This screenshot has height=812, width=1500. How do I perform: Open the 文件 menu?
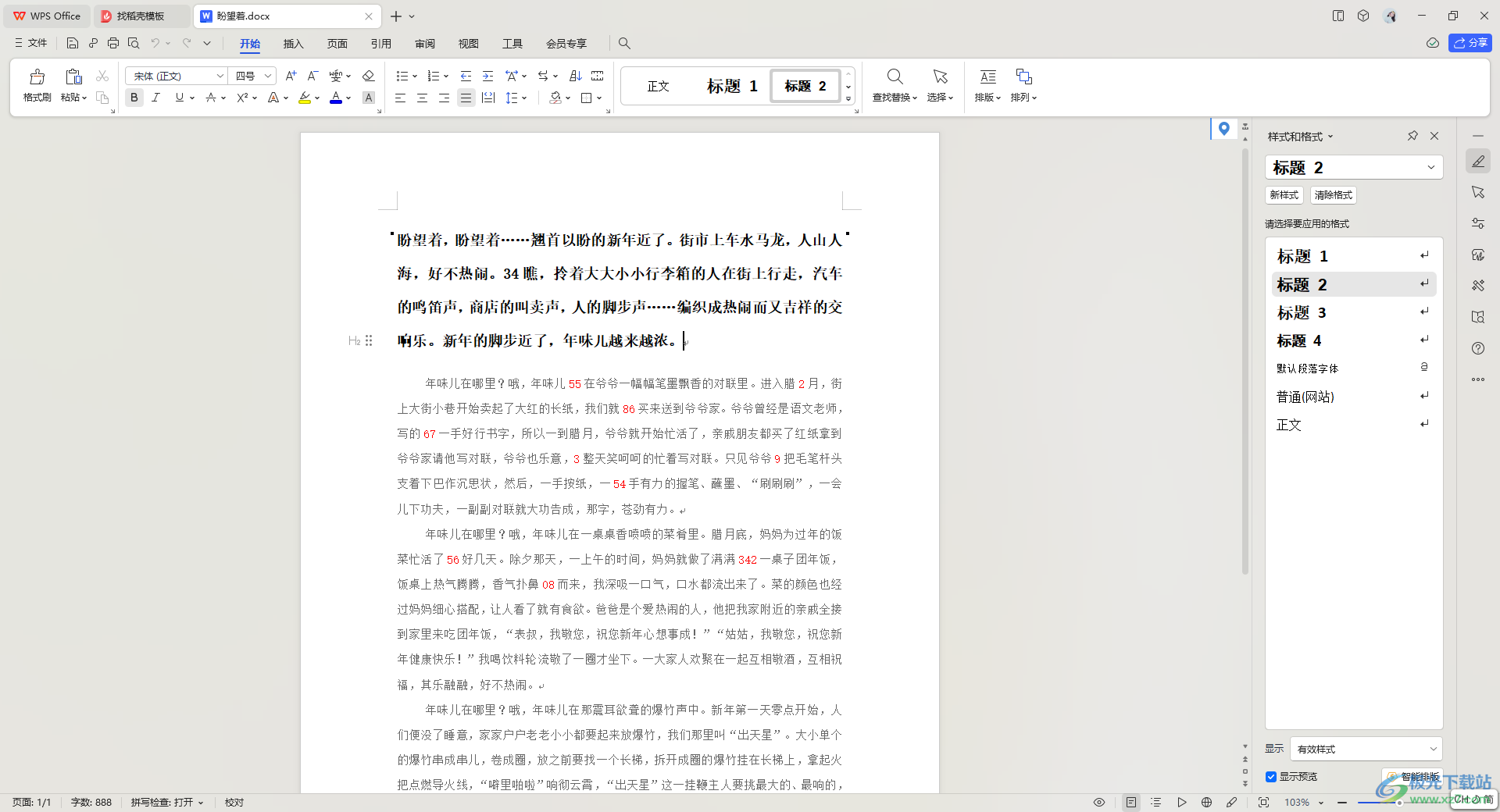click(31, 43)
